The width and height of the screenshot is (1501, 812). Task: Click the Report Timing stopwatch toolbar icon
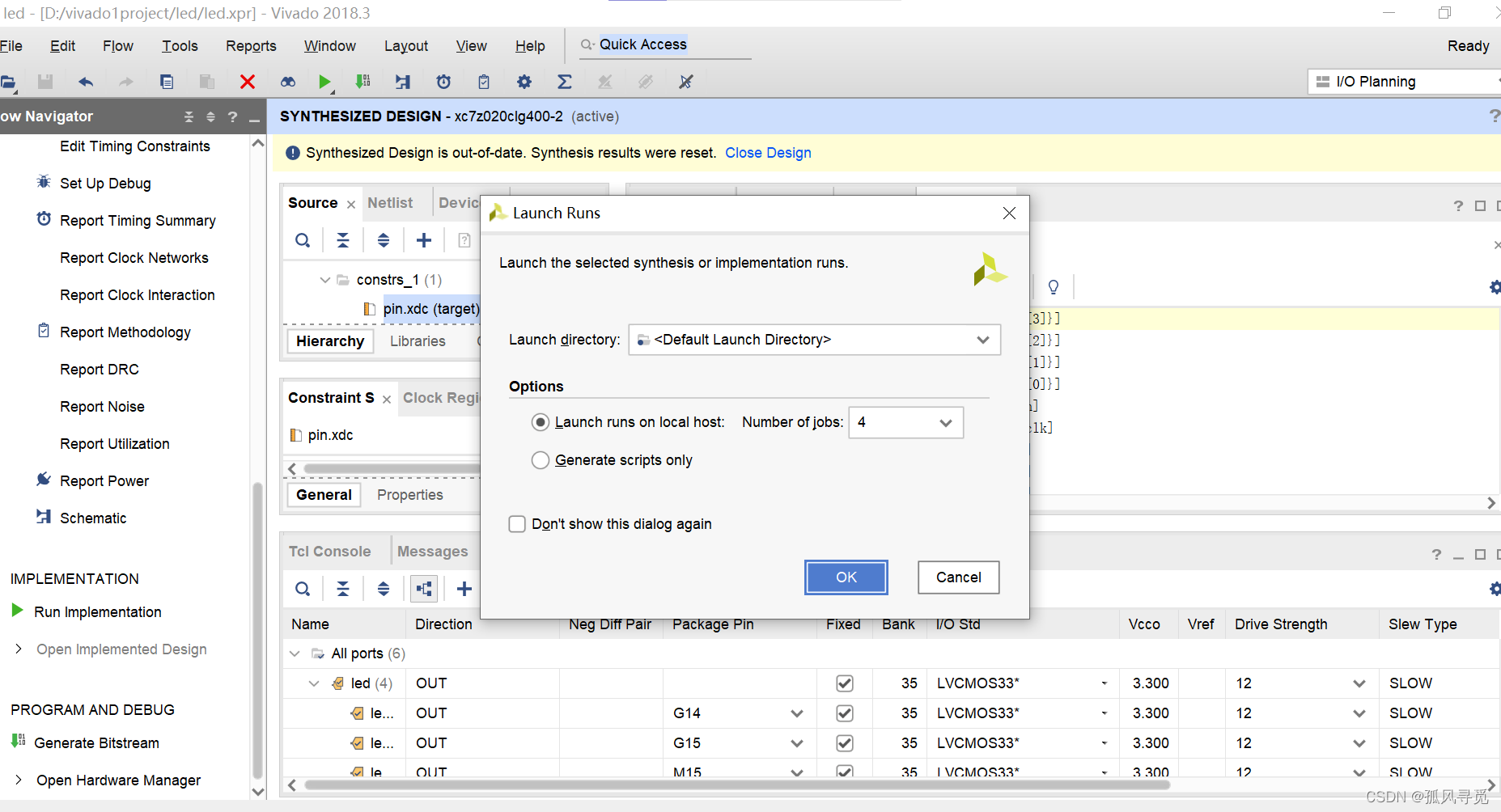(x=443, y=82)
